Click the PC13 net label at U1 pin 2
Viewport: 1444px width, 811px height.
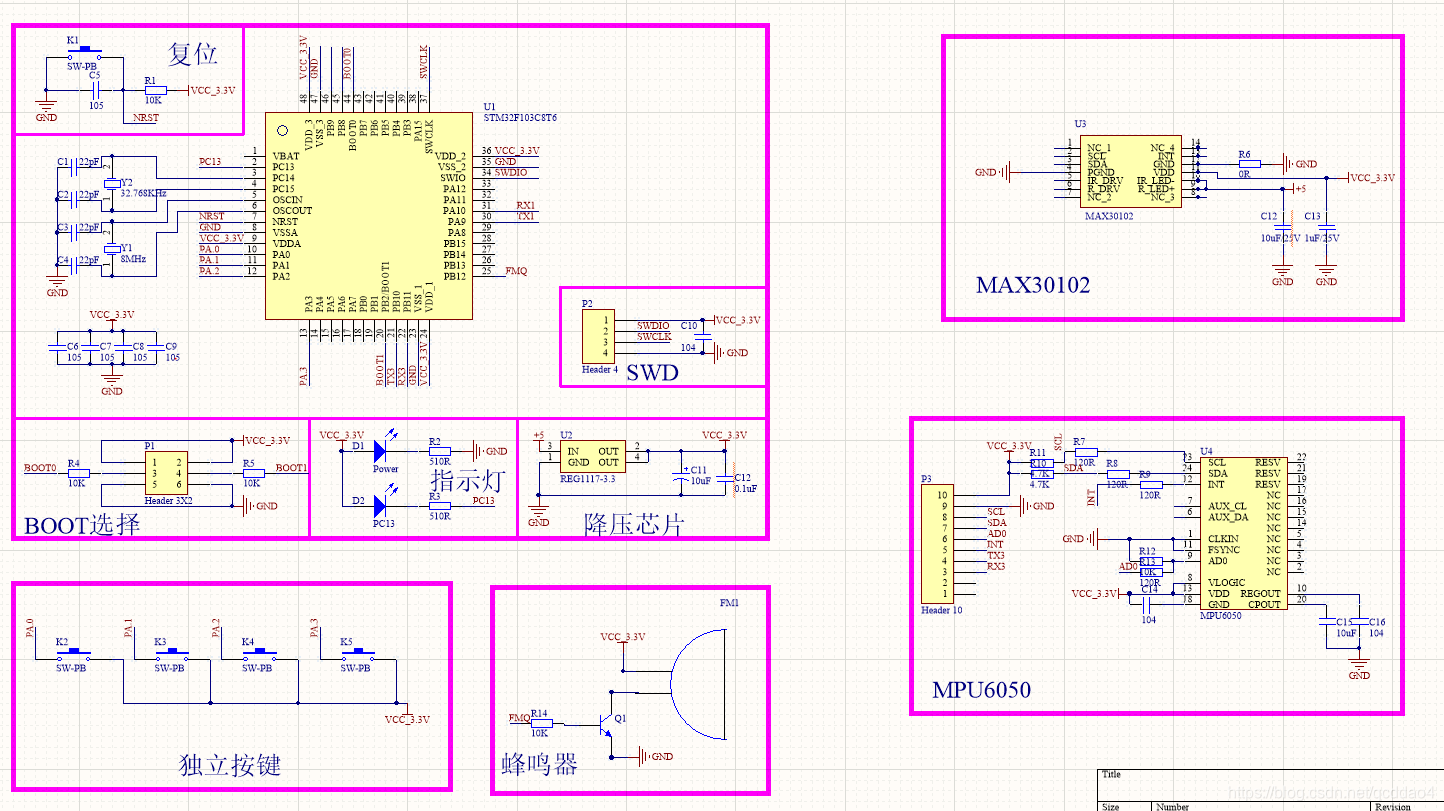tap(210, 162)
